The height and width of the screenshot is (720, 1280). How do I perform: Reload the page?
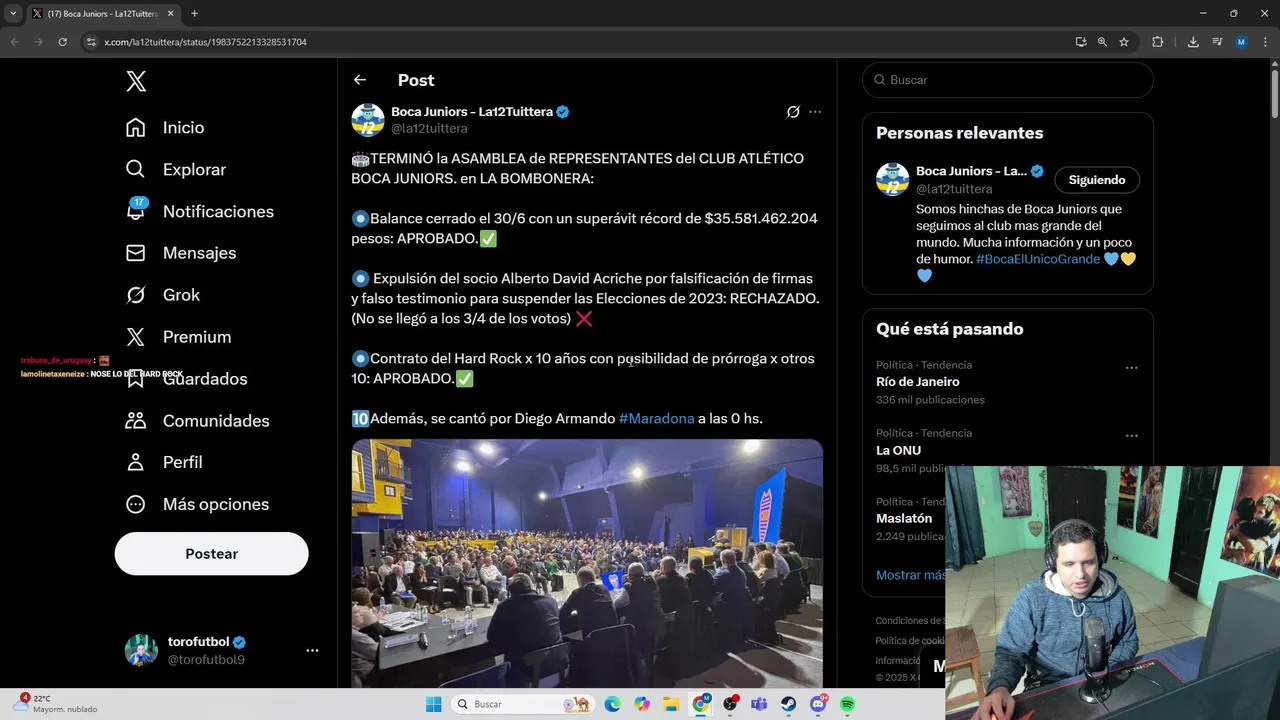(62, 42)
